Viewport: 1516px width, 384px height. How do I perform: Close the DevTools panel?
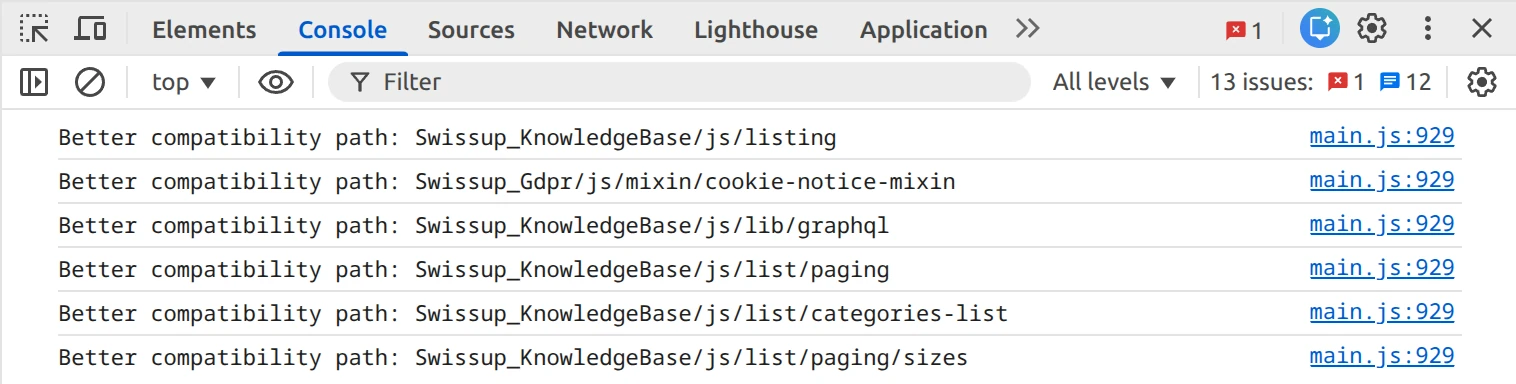click(1481, 29)
